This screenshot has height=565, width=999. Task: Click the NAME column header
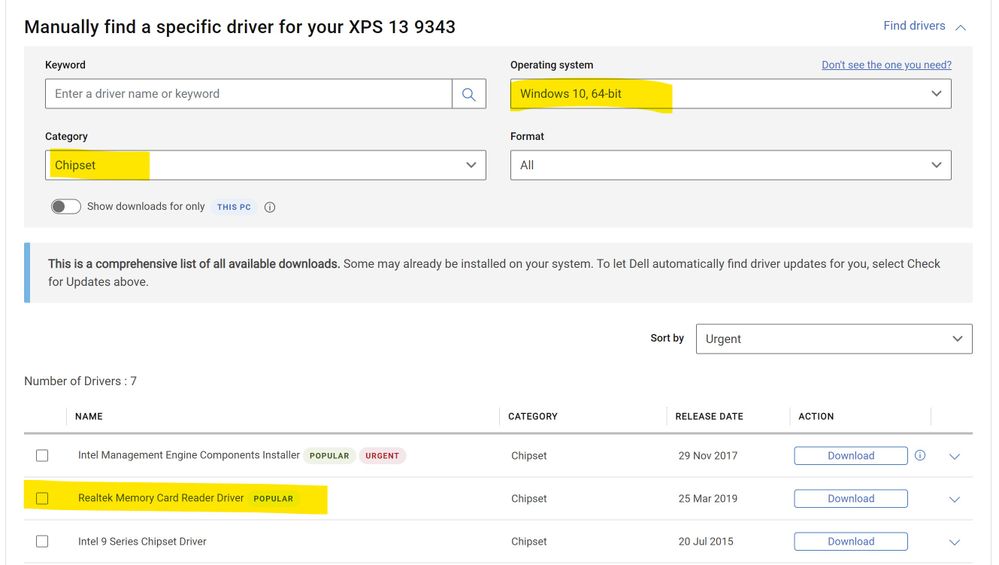(89, 416)
